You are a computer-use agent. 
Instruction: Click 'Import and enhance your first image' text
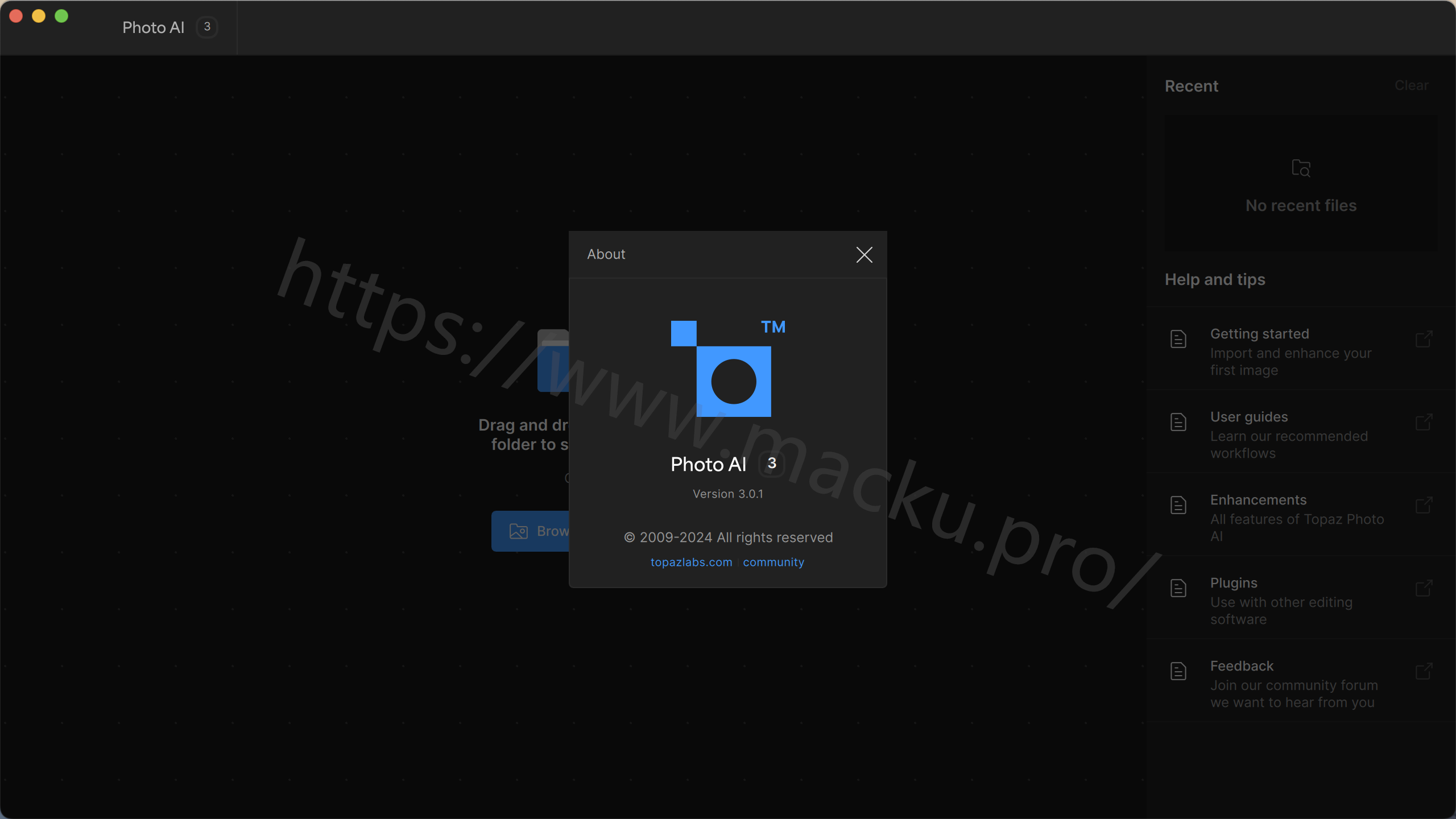(1290, 362)
